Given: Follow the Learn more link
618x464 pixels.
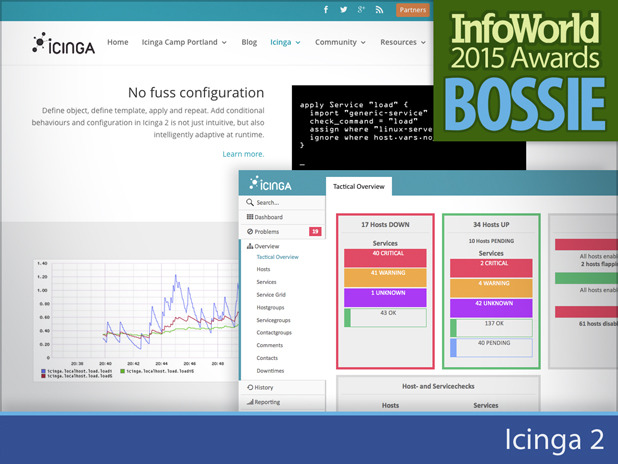Looking at the screenshot, I should coord(243,154).
